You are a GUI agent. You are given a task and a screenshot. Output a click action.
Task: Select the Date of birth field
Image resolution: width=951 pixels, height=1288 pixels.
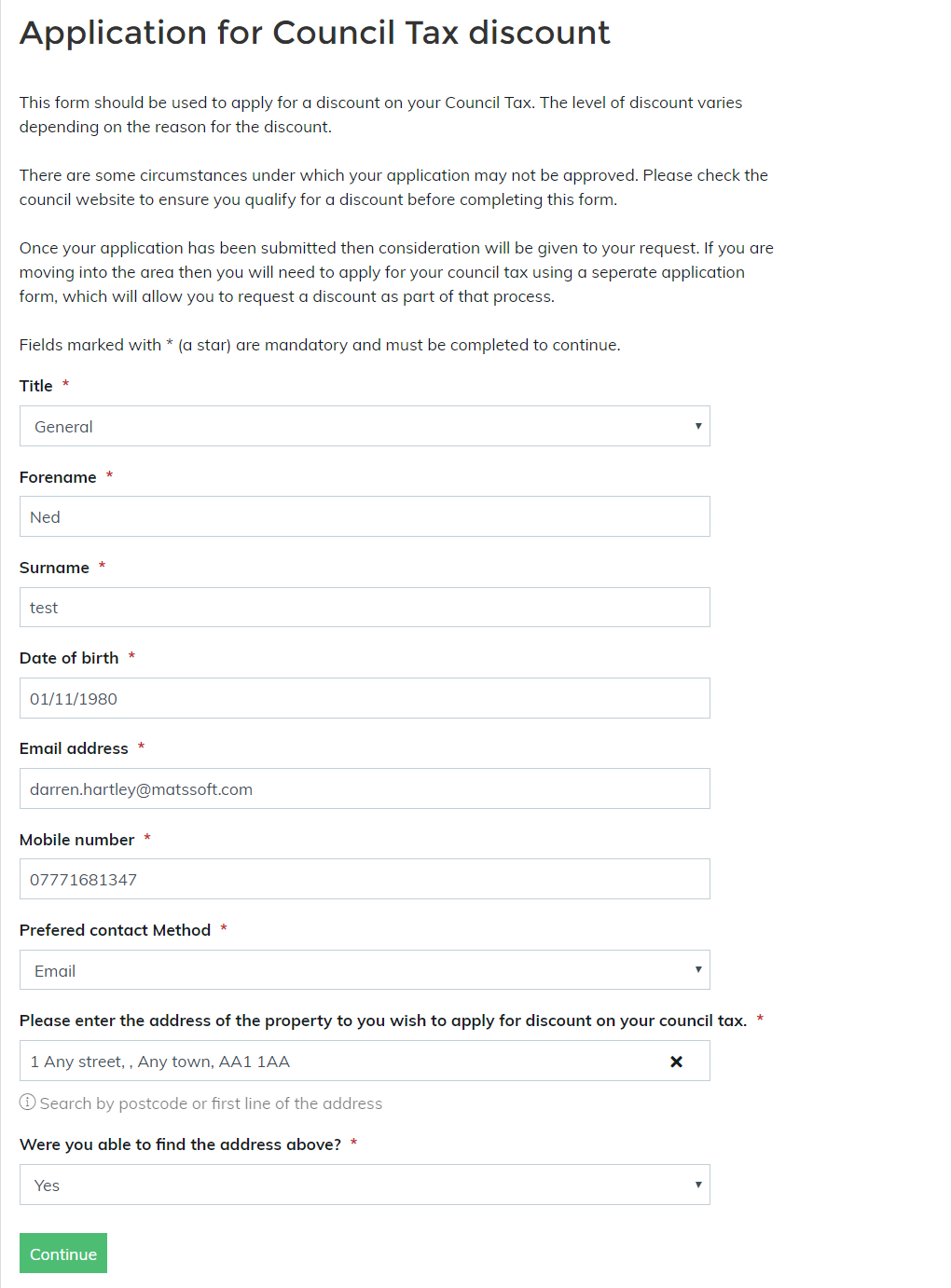click(x=365, y=698)
